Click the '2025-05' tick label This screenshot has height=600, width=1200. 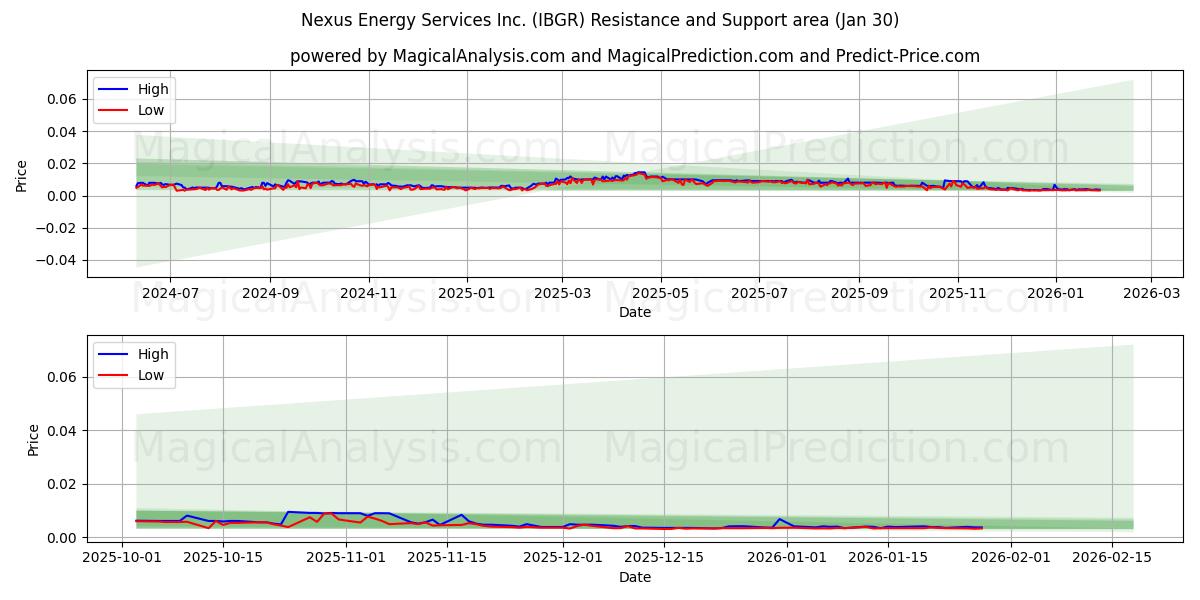[661, 294]
